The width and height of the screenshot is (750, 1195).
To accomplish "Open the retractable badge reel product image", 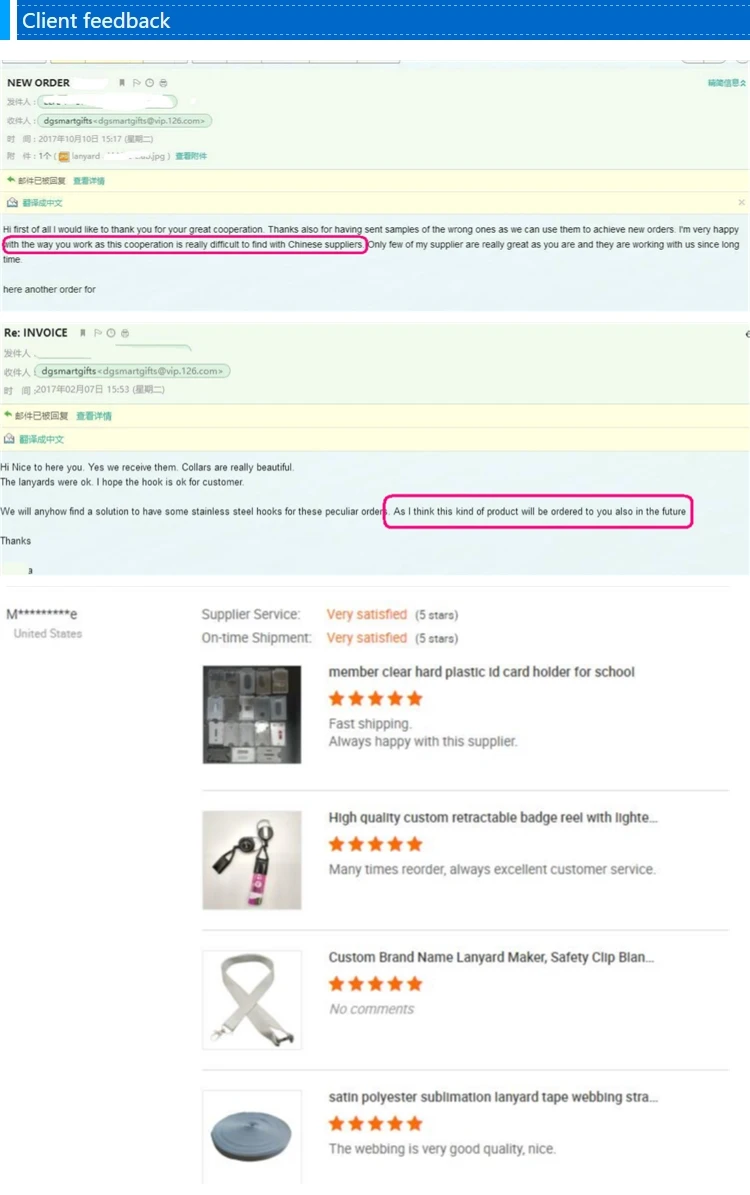I will (x=252, y=860).
